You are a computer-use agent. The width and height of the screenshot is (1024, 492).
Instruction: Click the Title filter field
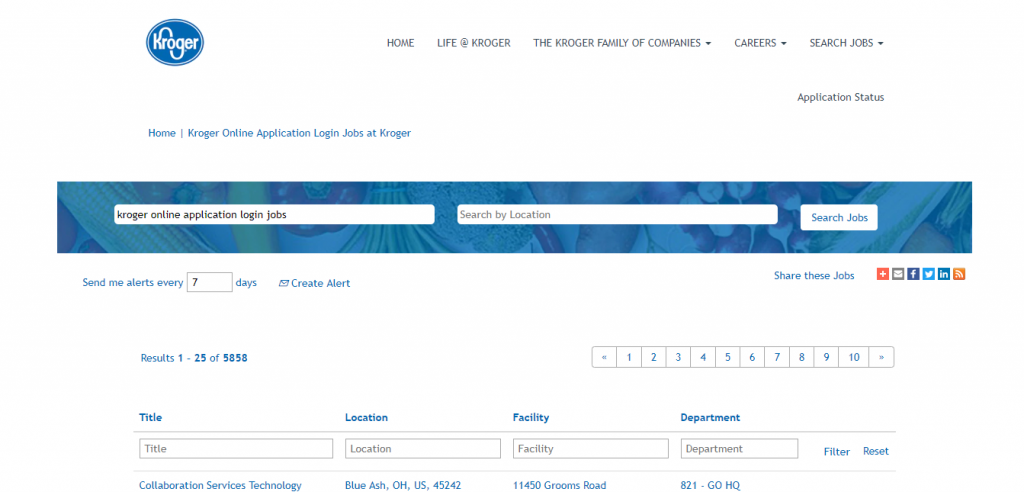(x=236, y=448)
